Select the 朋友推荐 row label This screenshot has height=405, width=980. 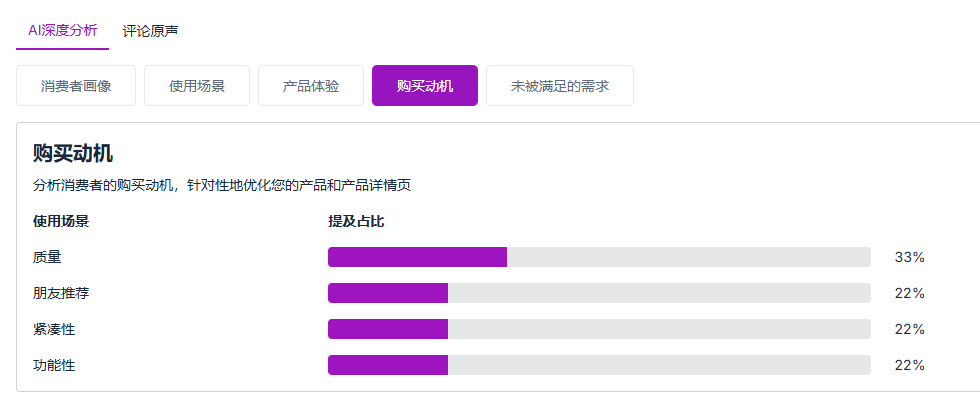tap(61, 293)
